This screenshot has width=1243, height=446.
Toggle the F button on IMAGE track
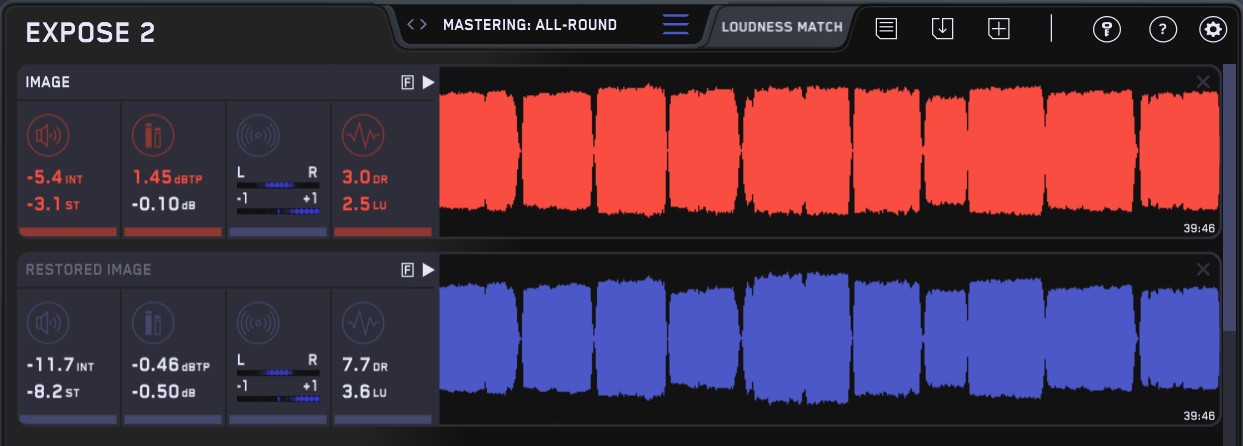407,83
